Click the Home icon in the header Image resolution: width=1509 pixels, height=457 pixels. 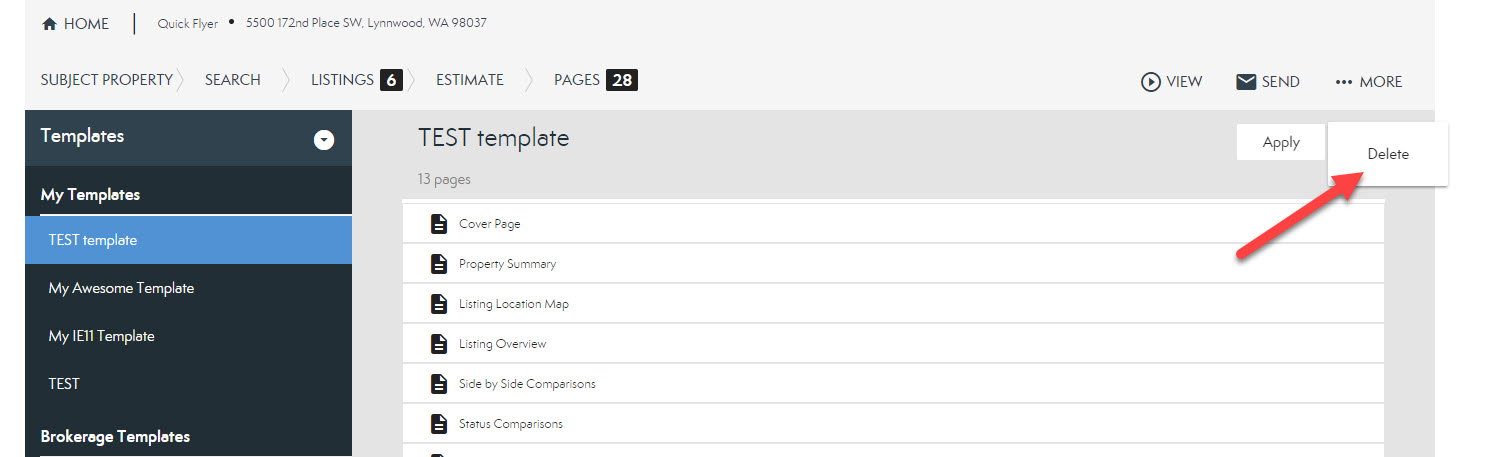[x=49, y=24]
